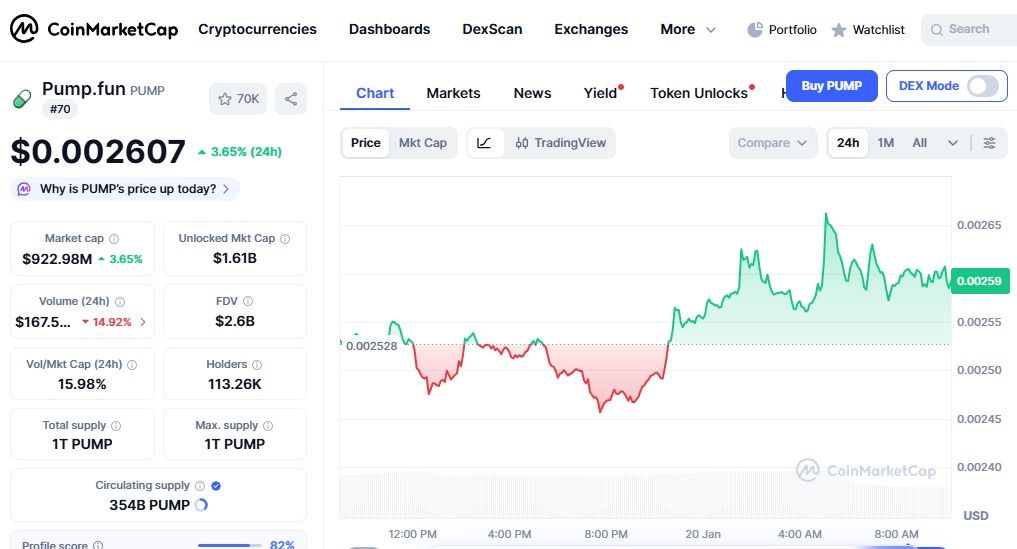Open the Cryptocurrencies menu
This screenshot has height=549, width=1017.
point(257,29)
